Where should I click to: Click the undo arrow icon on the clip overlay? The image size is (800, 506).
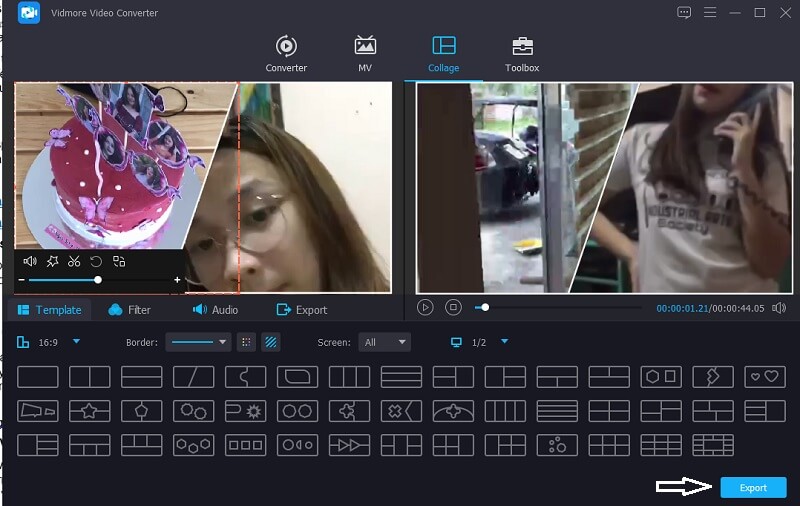[x=96, y=261]
